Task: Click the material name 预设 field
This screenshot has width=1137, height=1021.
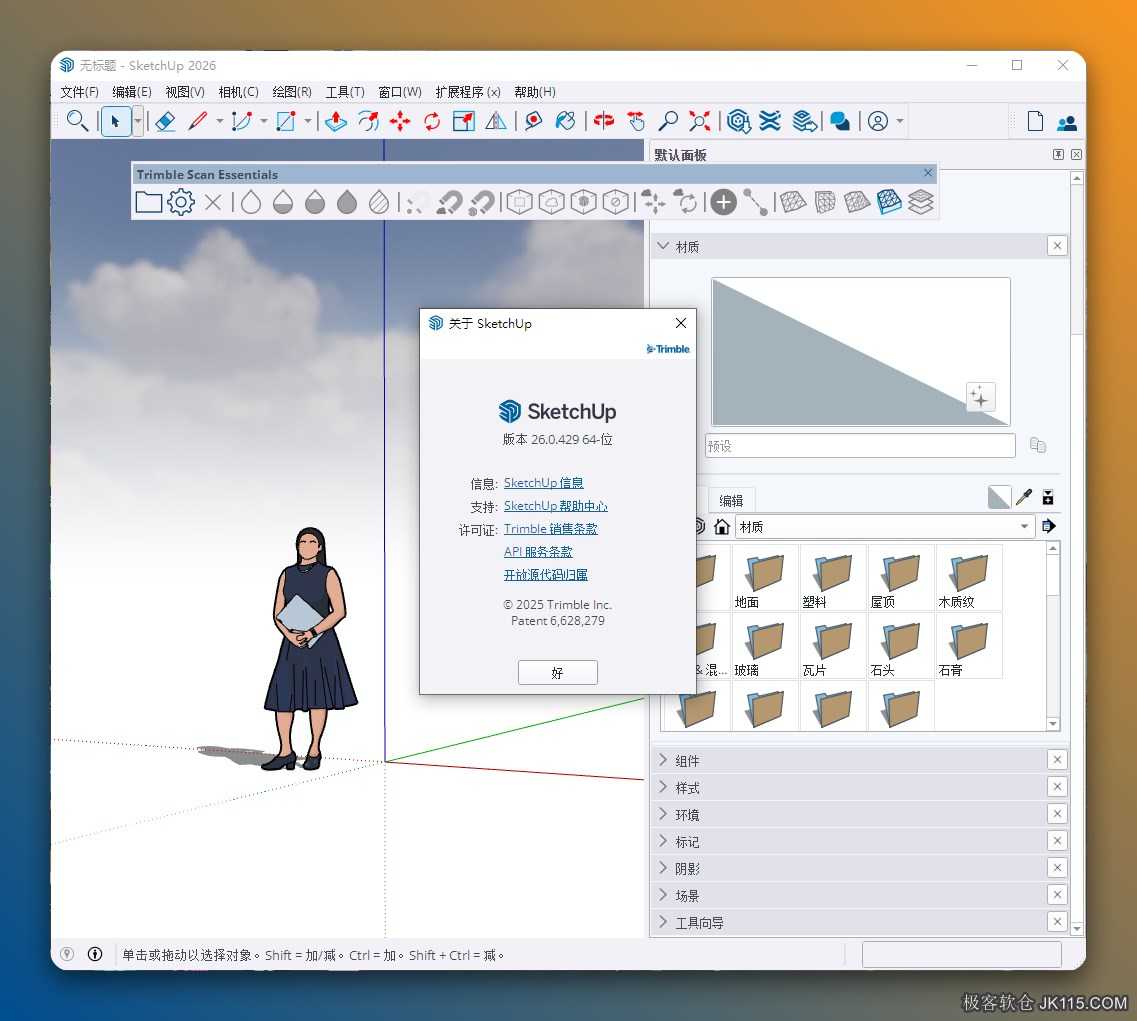Action: pos(859,445)
